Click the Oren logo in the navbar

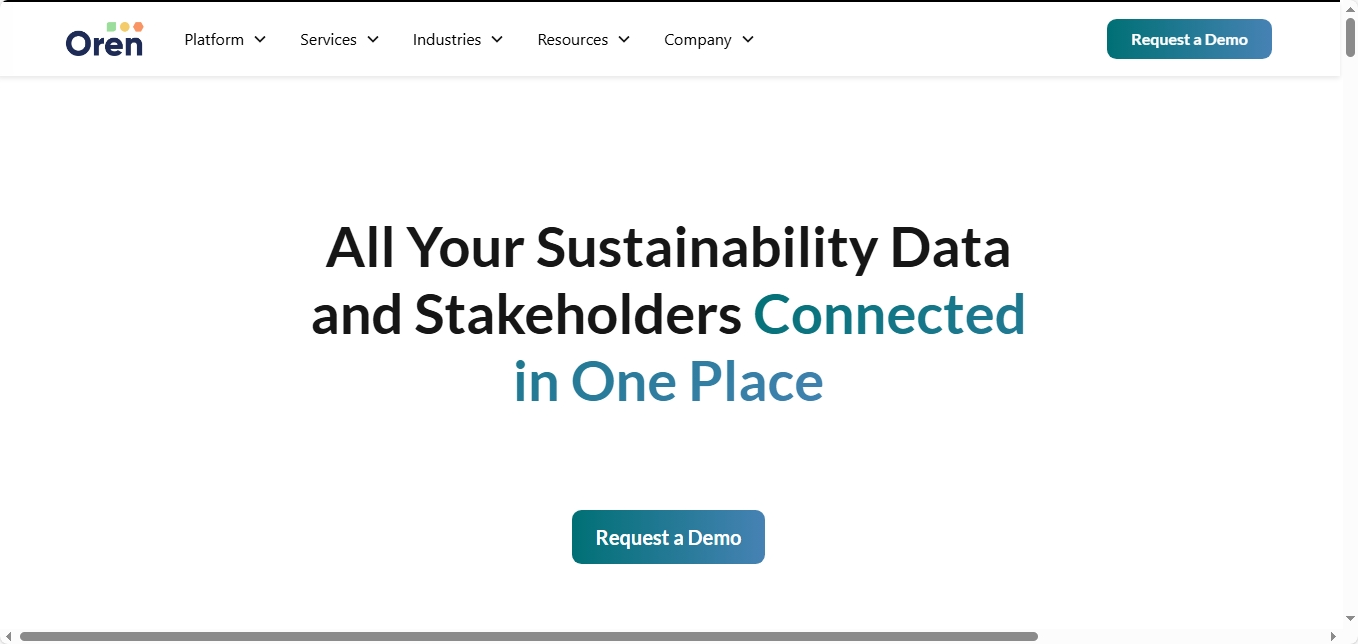click(x=104, y=40)
